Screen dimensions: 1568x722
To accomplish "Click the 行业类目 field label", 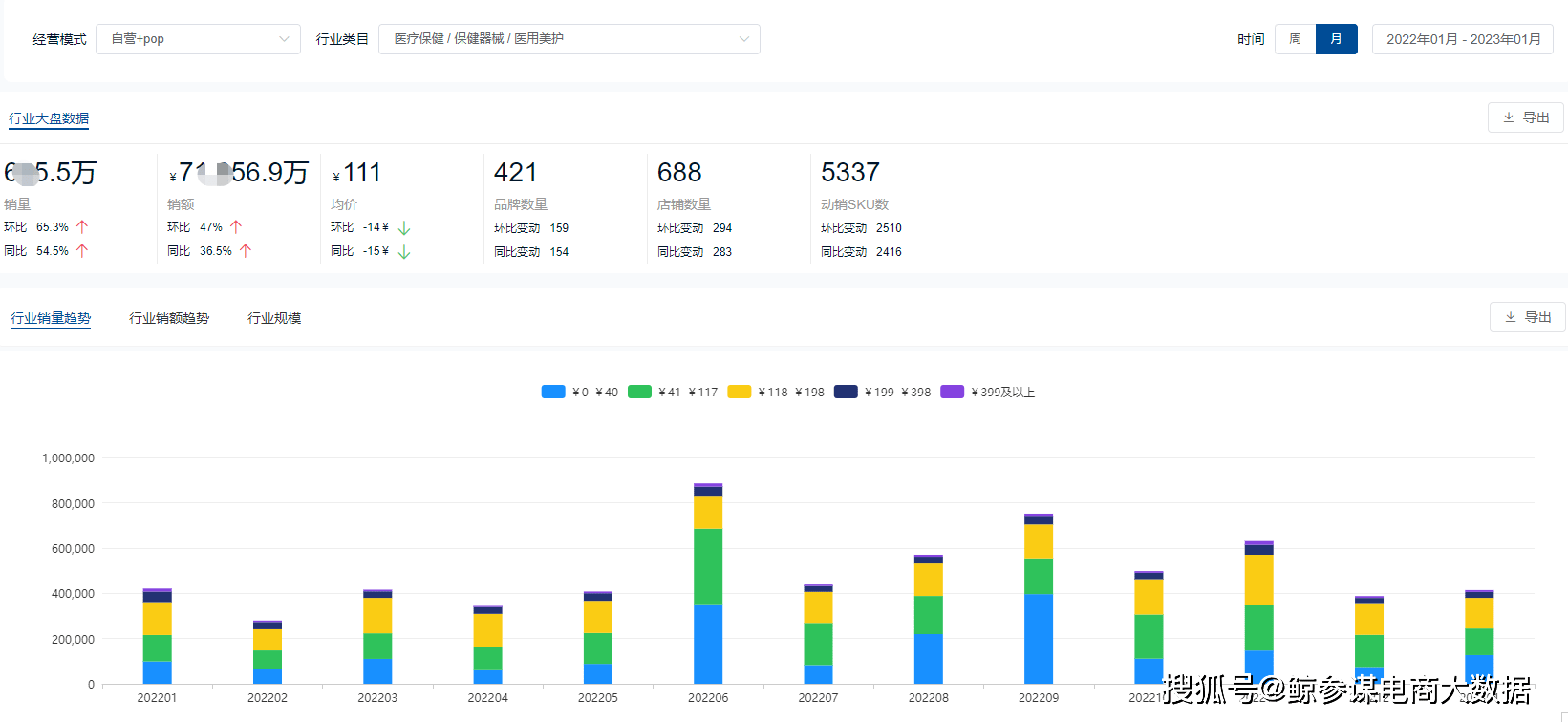I will [342, 39].
